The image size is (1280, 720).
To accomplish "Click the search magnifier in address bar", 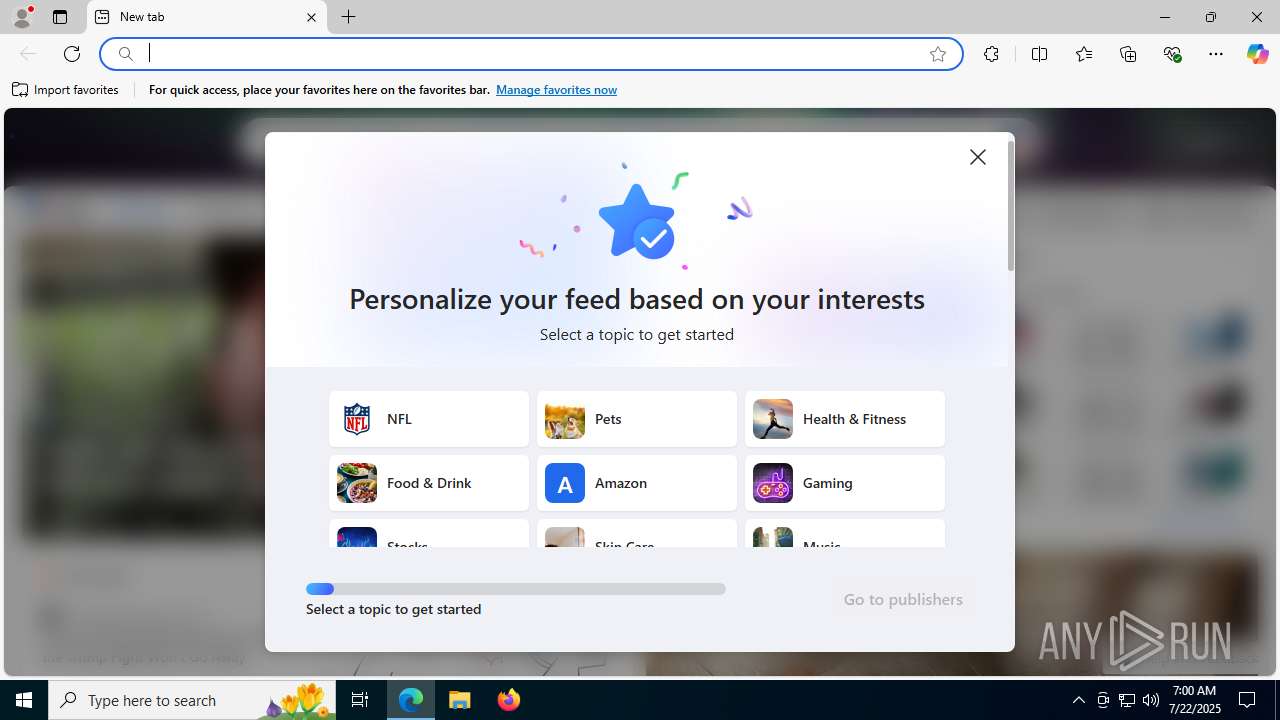I will click(x=126, y=54).
